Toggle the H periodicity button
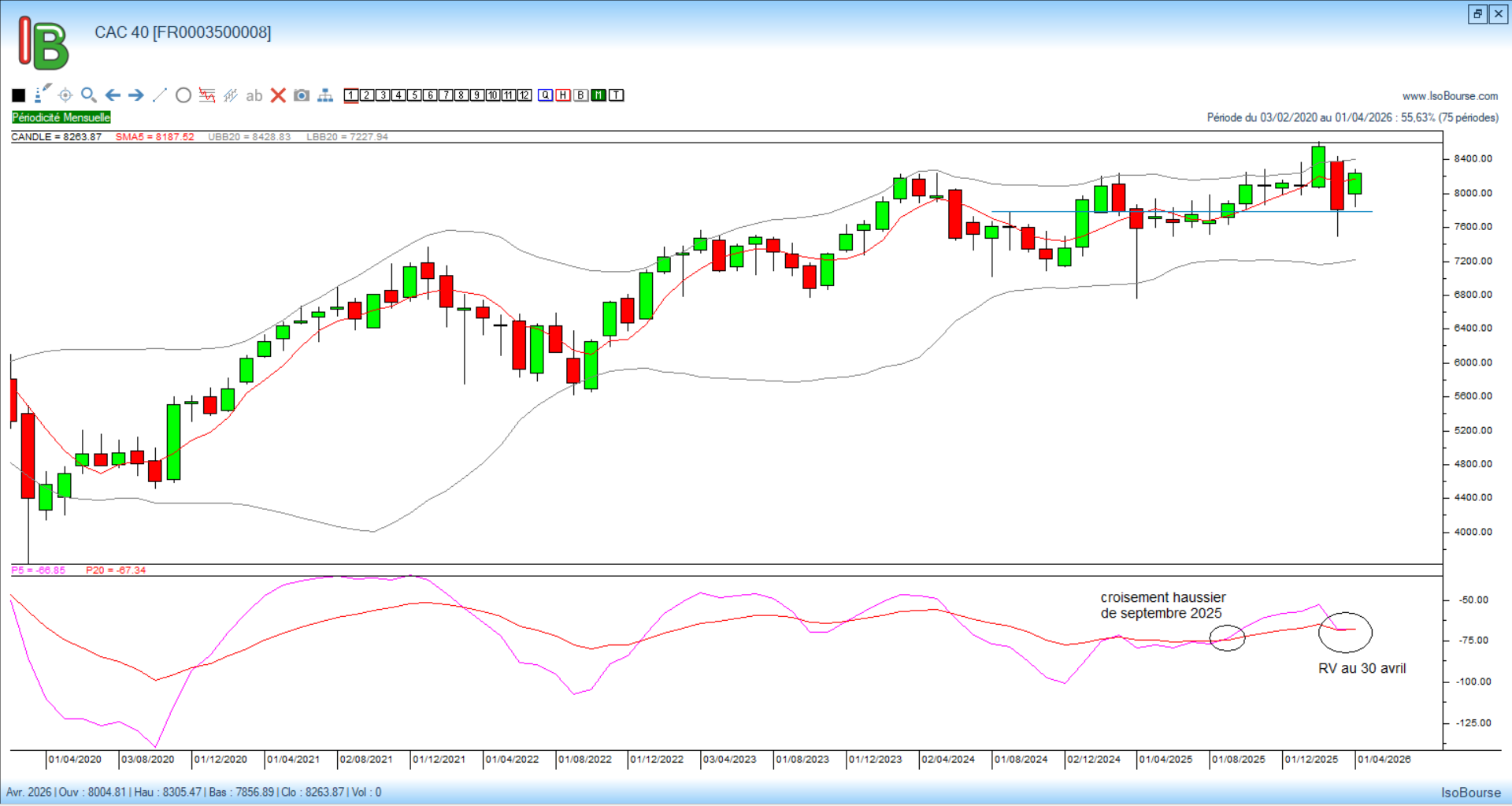The width and height of the screenshot is (1512, 806). click(x=563, y=95)
